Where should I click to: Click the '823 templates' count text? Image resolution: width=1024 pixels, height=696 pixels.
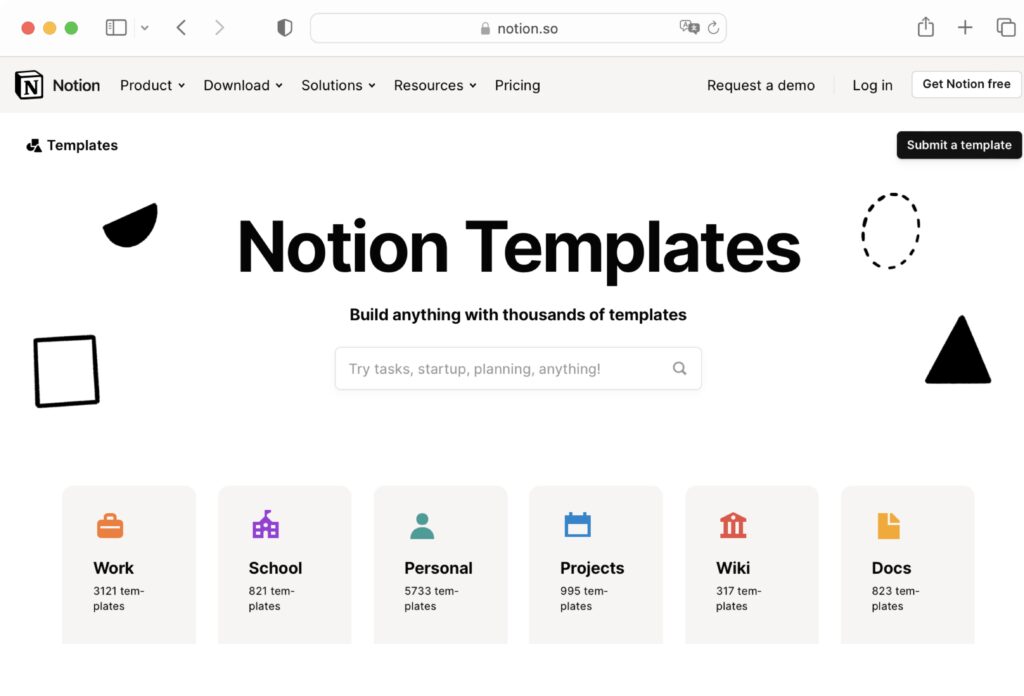pos(895,598)
